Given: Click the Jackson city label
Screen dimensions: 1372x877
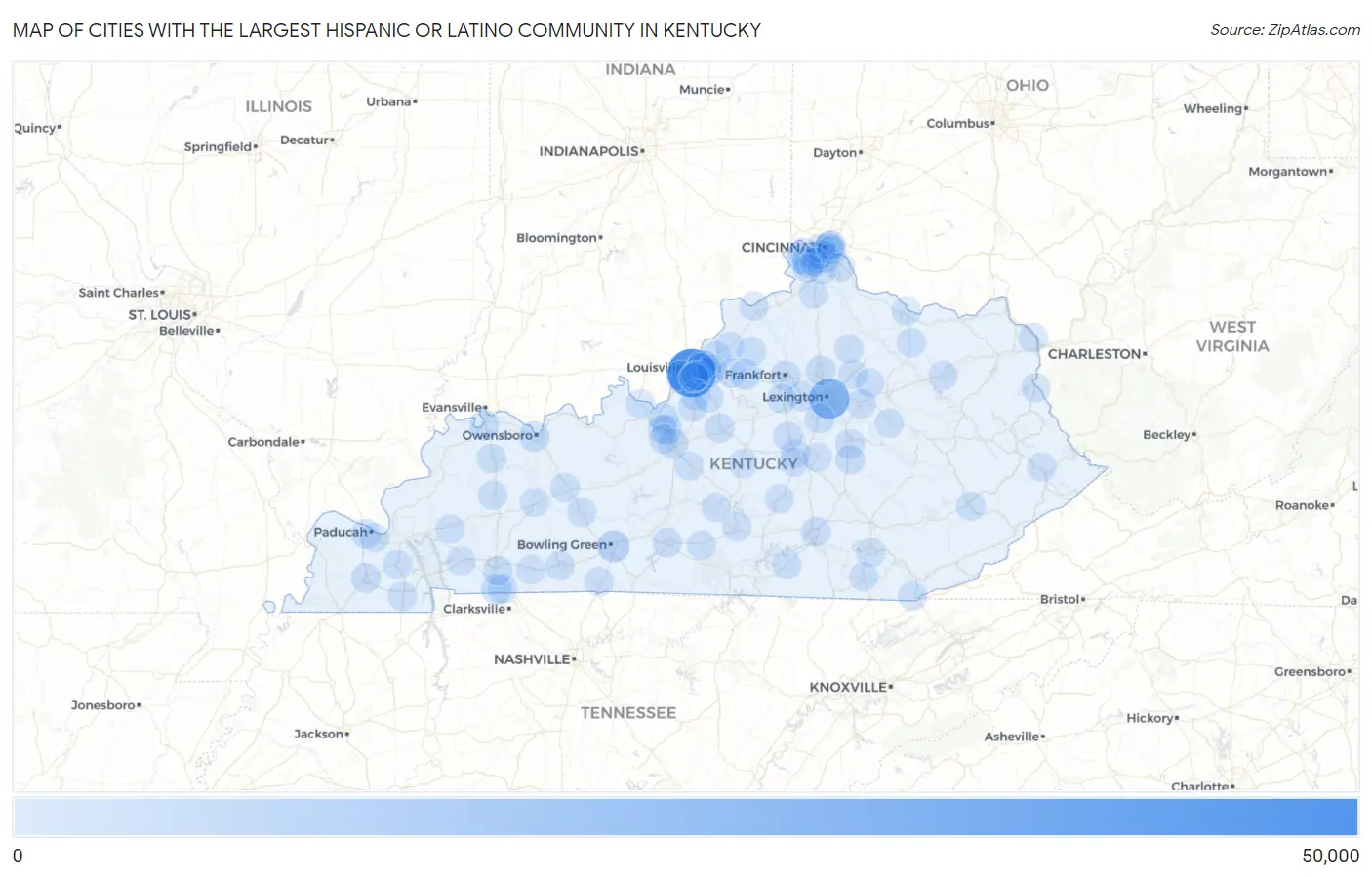Looking at the screenshot, I should (319, 734).
